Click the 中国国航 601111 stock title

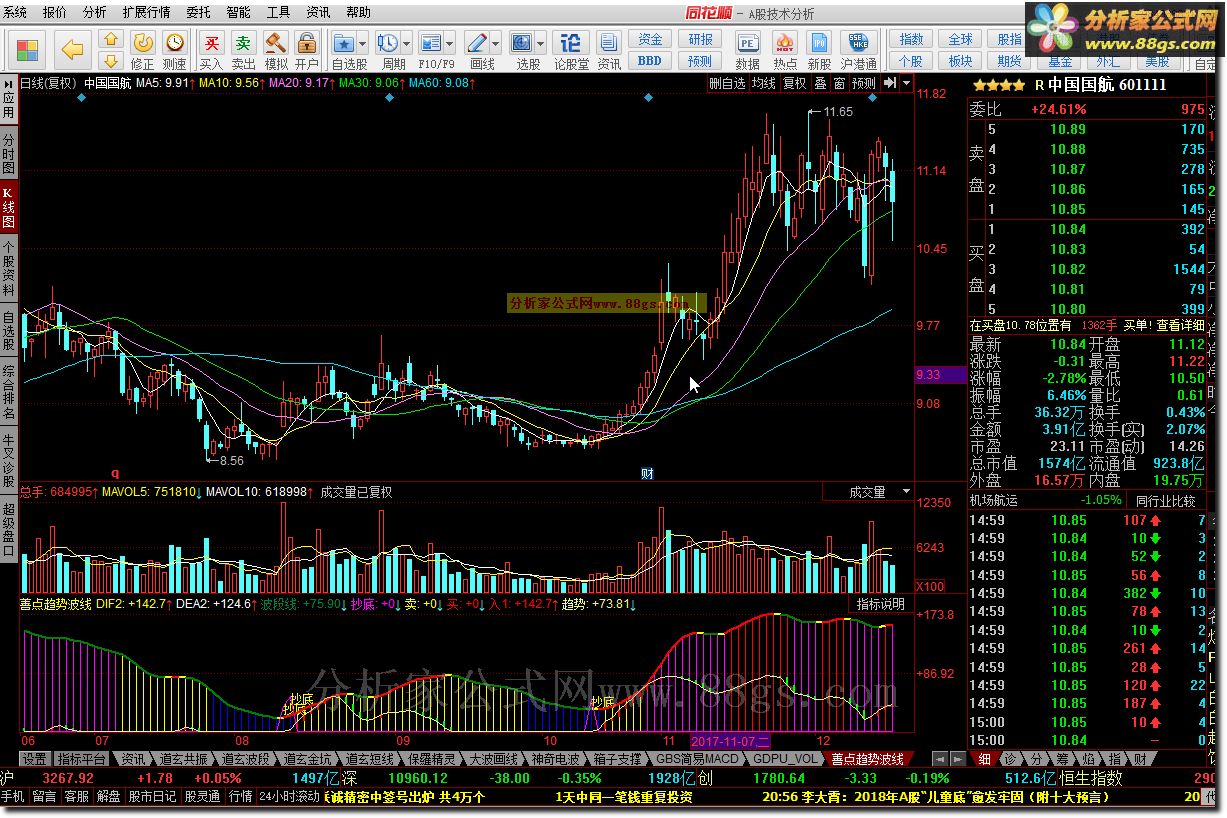tap(1107, 85)
